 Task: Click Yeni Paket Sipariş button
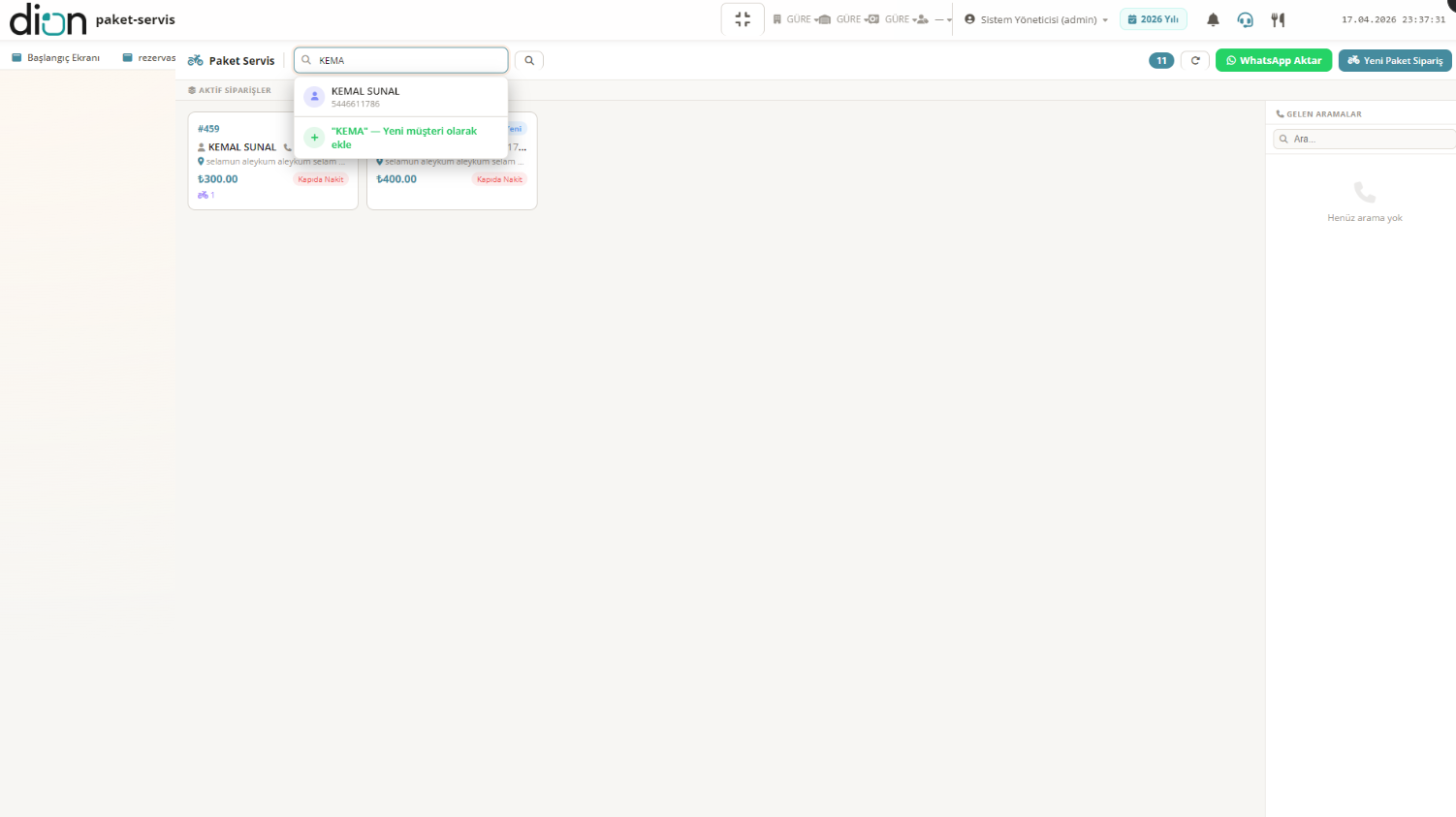pos(1395,60)
